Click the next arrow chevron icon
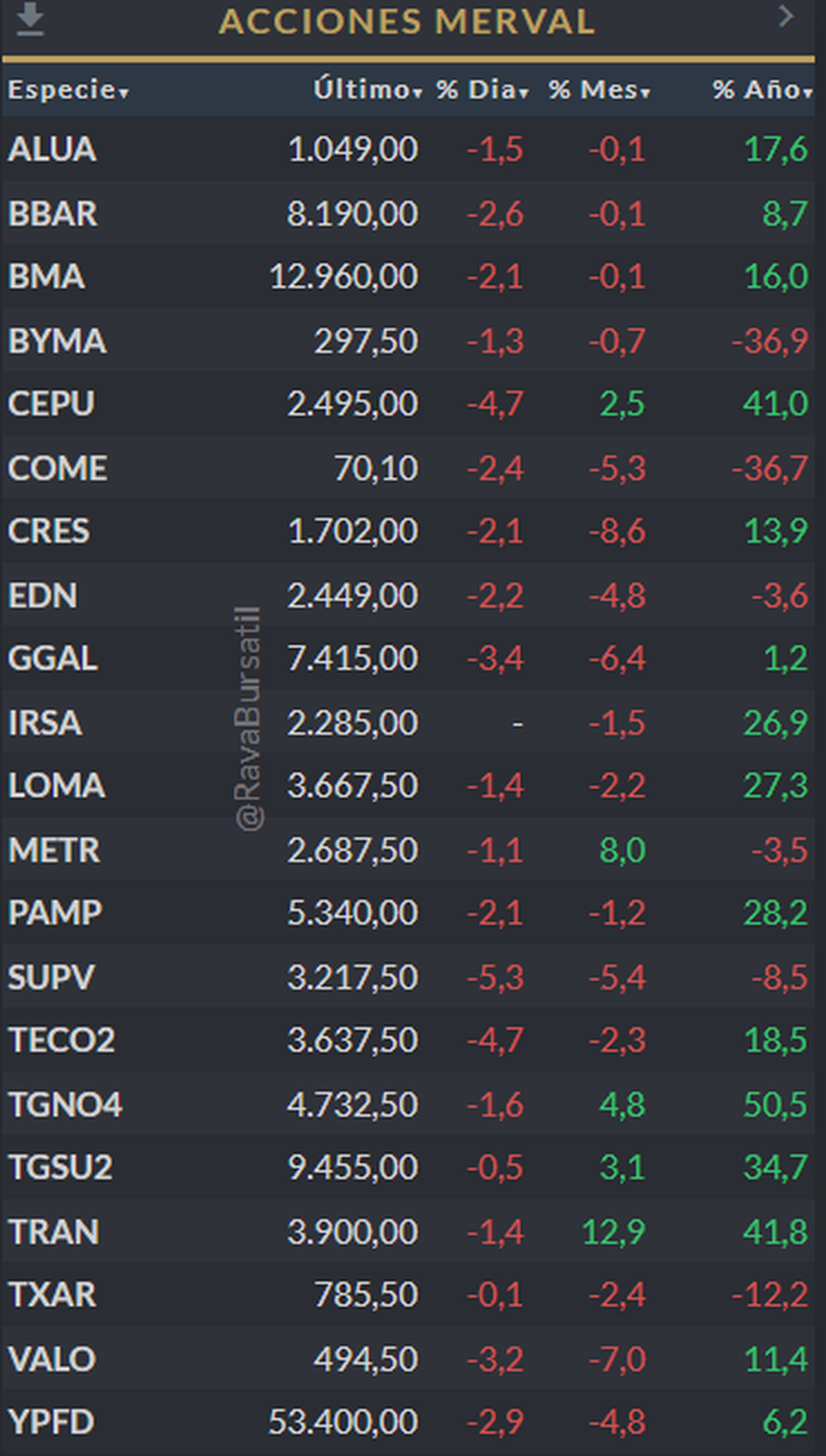The image size is (826, 1456). pos(785,17)
